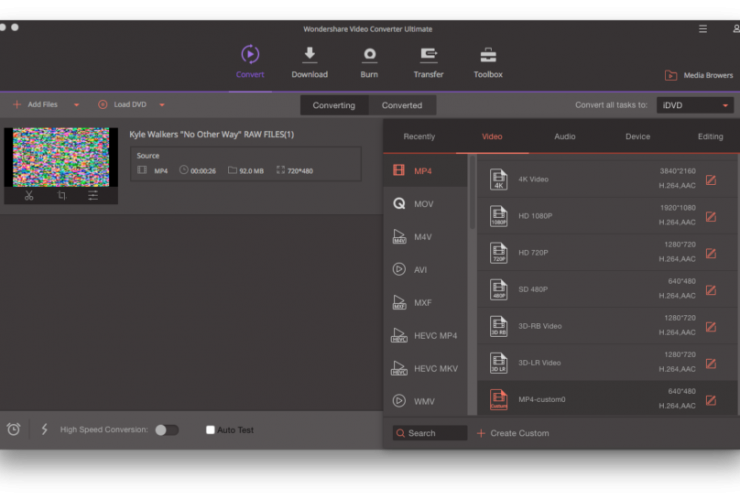
Task: Click Load DVD button
Action: 122,104
